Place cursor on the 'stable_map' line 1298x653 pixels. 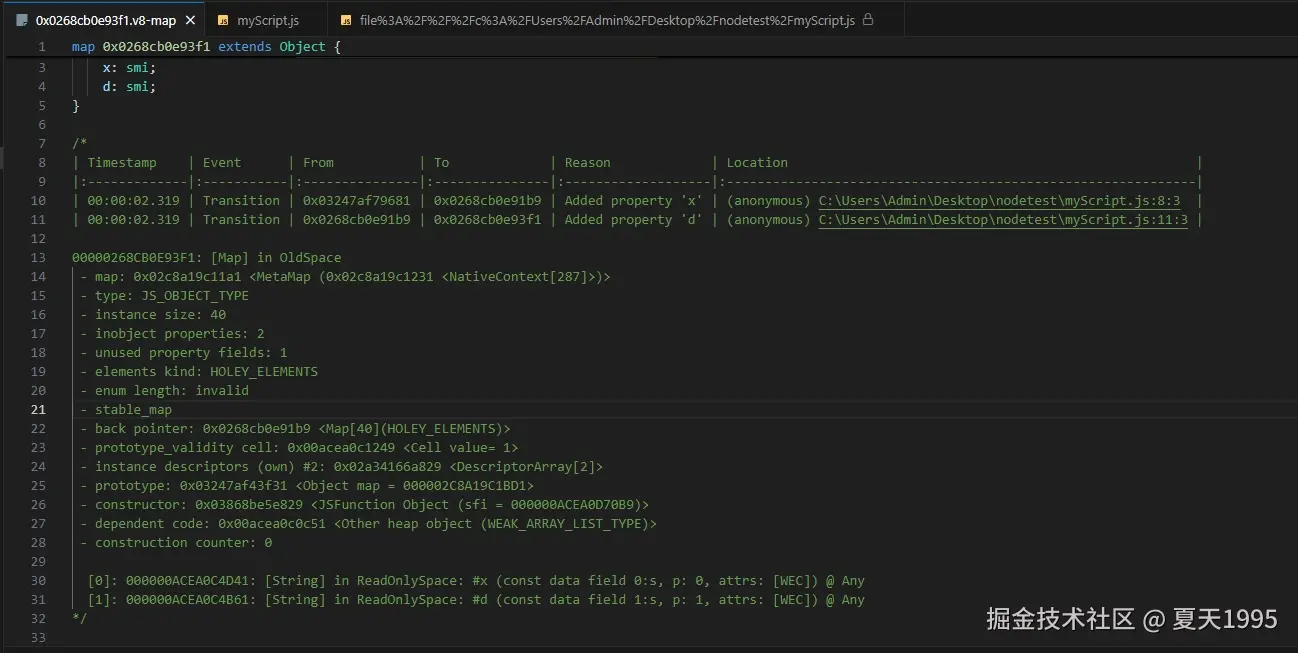click(x=133, y=410)
